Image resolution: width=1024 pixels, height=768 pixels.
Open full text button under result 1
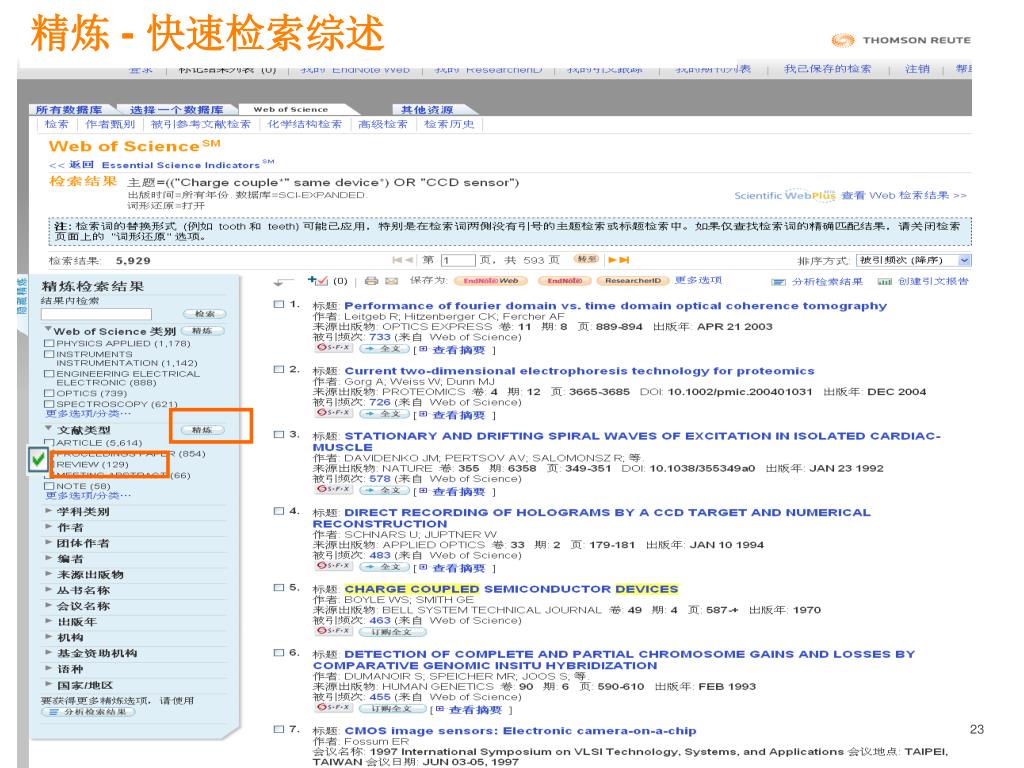pos(384,349)
